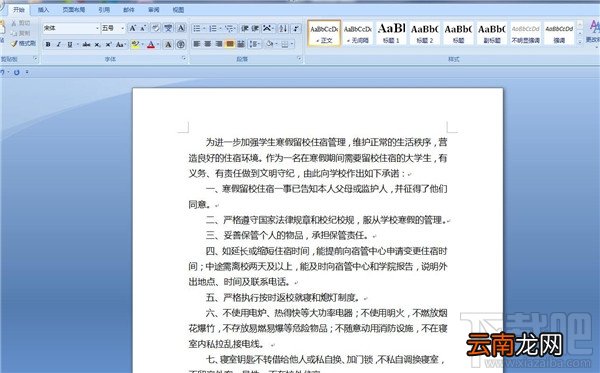Click the character shading (A) icon

(x=168, y=44)
